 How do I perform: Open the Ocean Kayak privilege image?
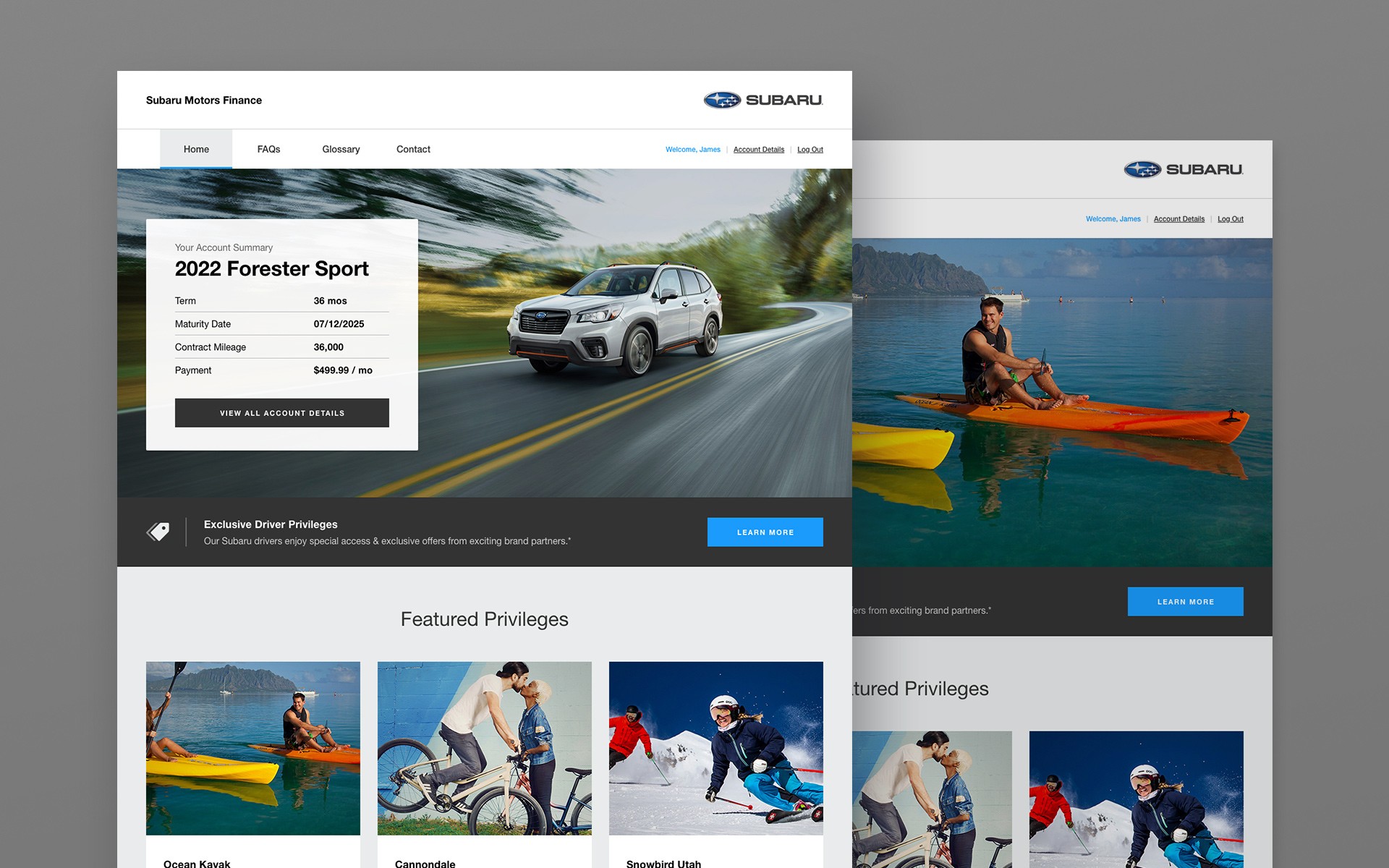(x=253, y=748)
